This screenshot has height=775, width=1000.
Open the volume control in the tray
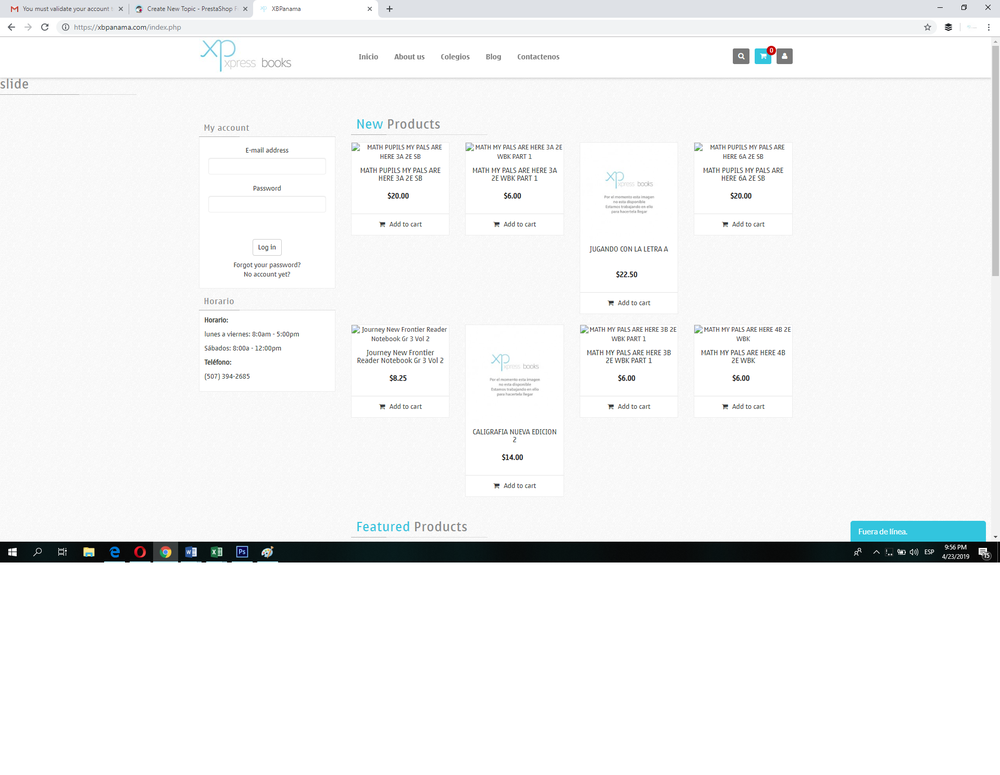click(913, 551)
